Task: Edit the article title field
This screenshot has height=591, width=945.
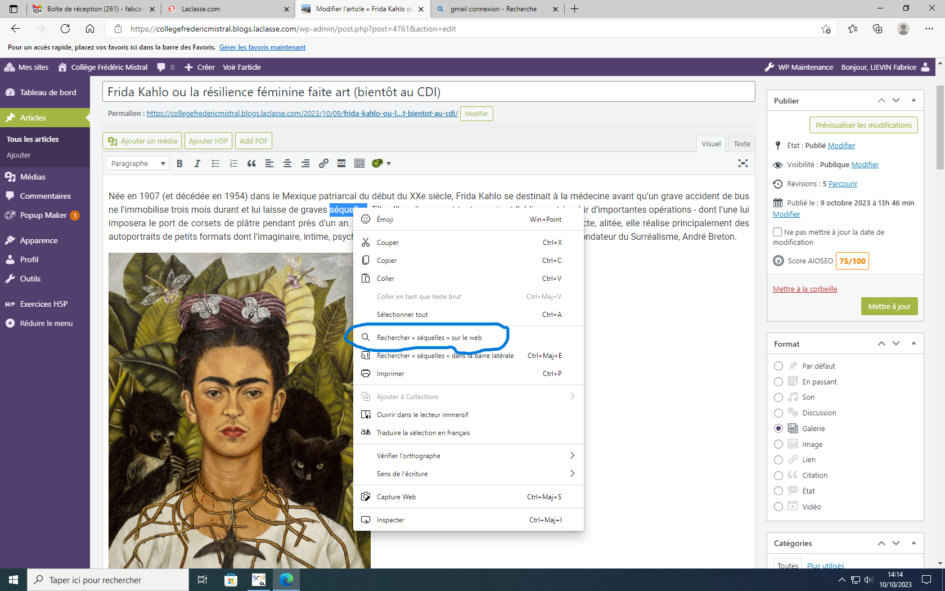Action: coord(429,92)
